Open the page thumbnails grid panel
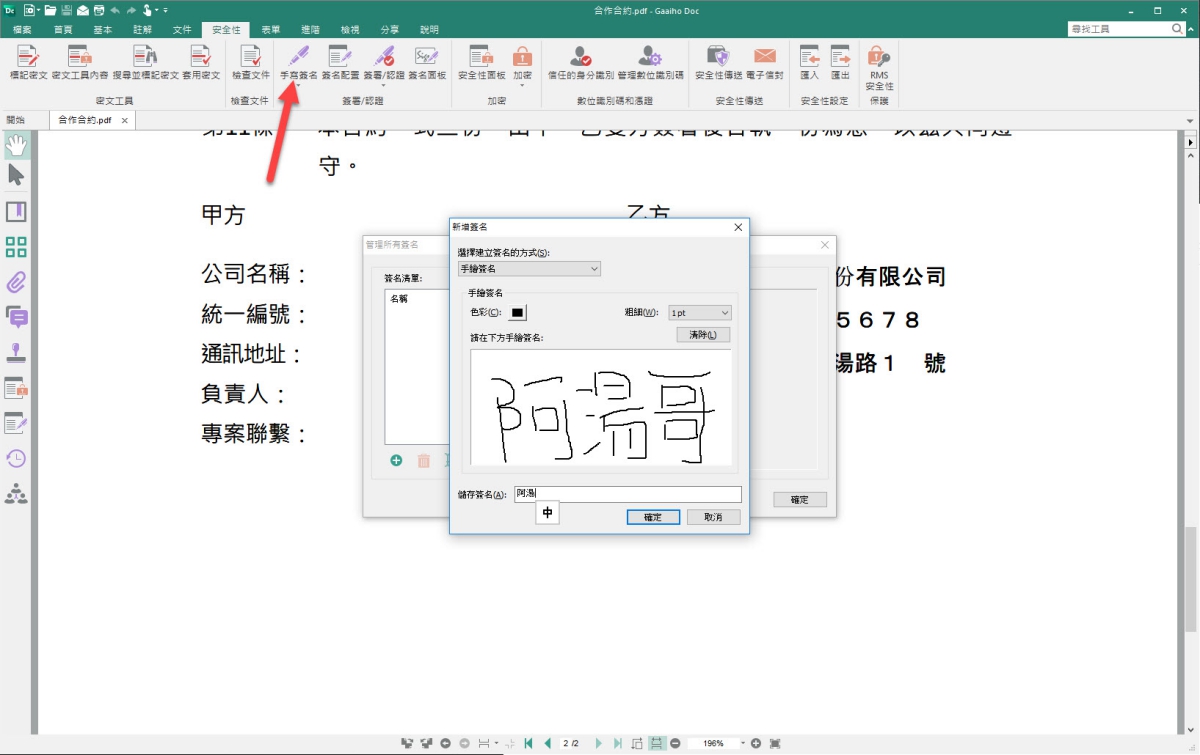 click(x=16, y=247)
